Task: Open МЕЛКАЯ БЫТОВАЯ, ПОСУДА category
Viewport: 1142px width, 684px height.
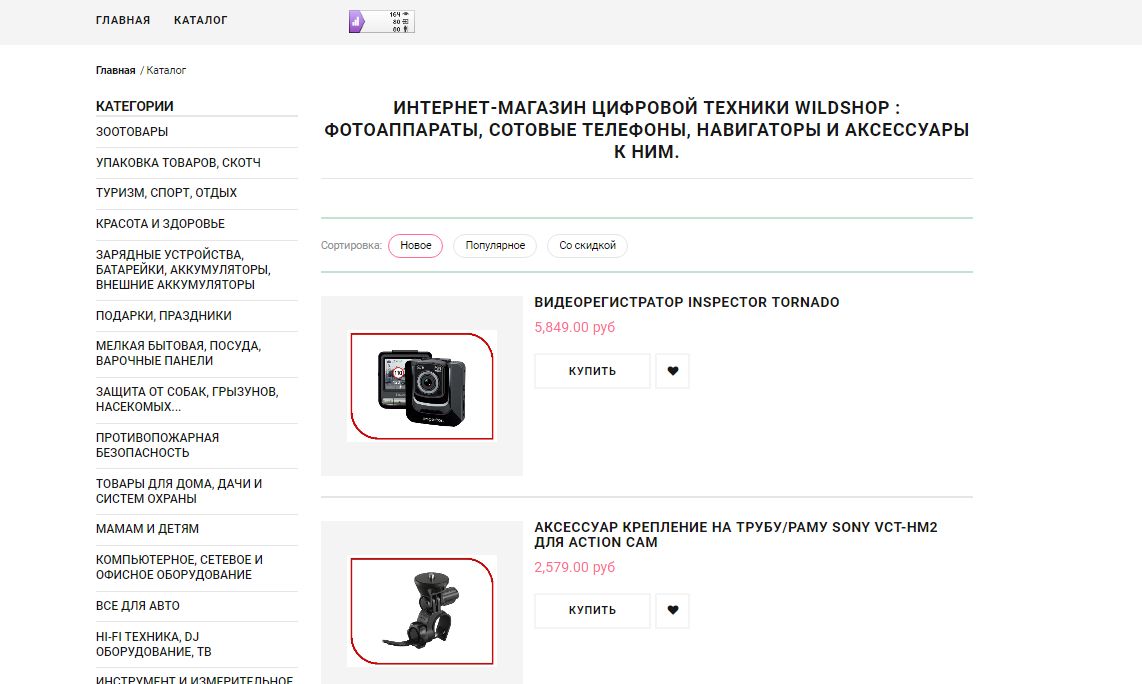Action: click(x=178, y=353)
